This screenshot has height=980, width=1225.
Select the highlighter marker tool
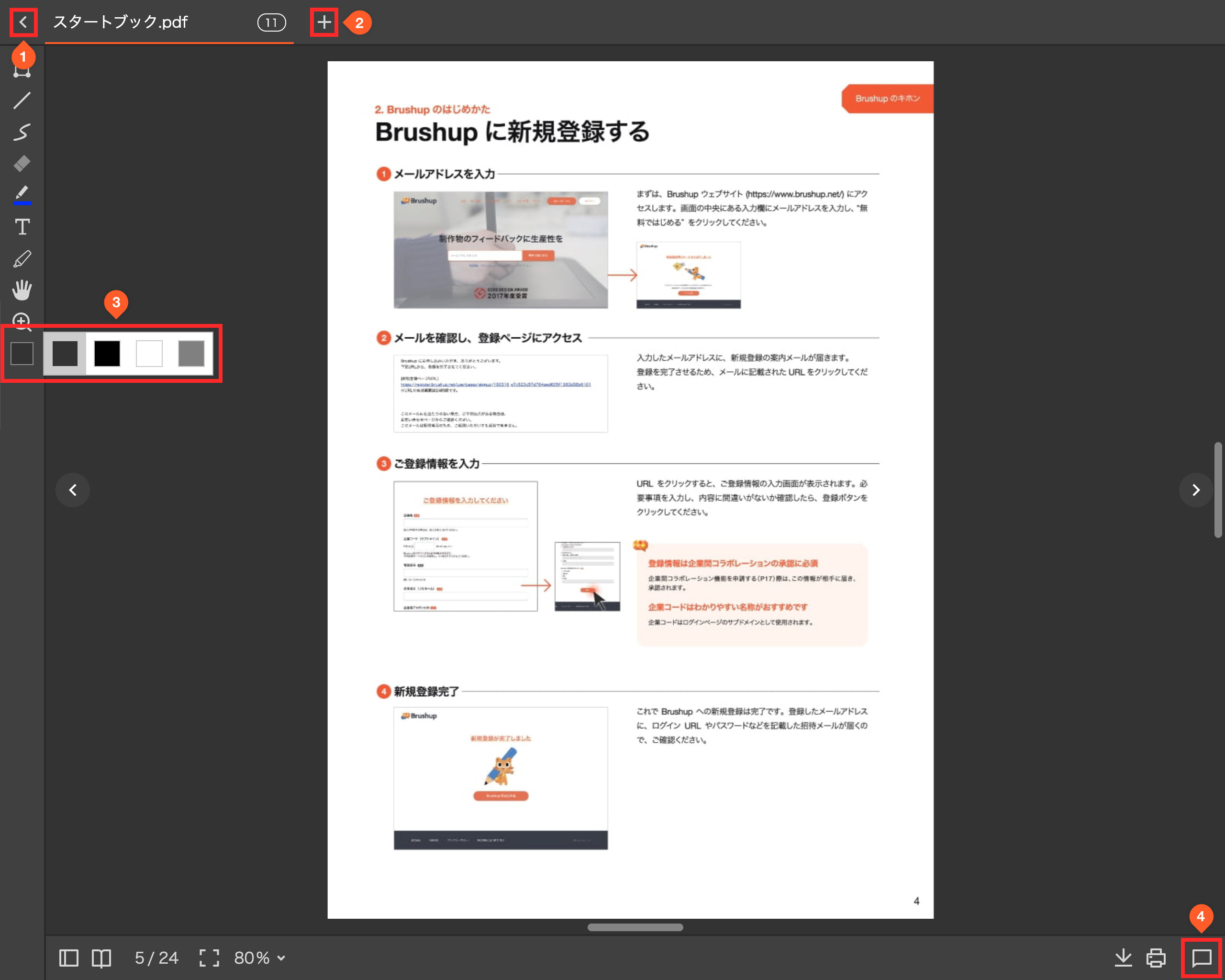click(x=22, y=194)
